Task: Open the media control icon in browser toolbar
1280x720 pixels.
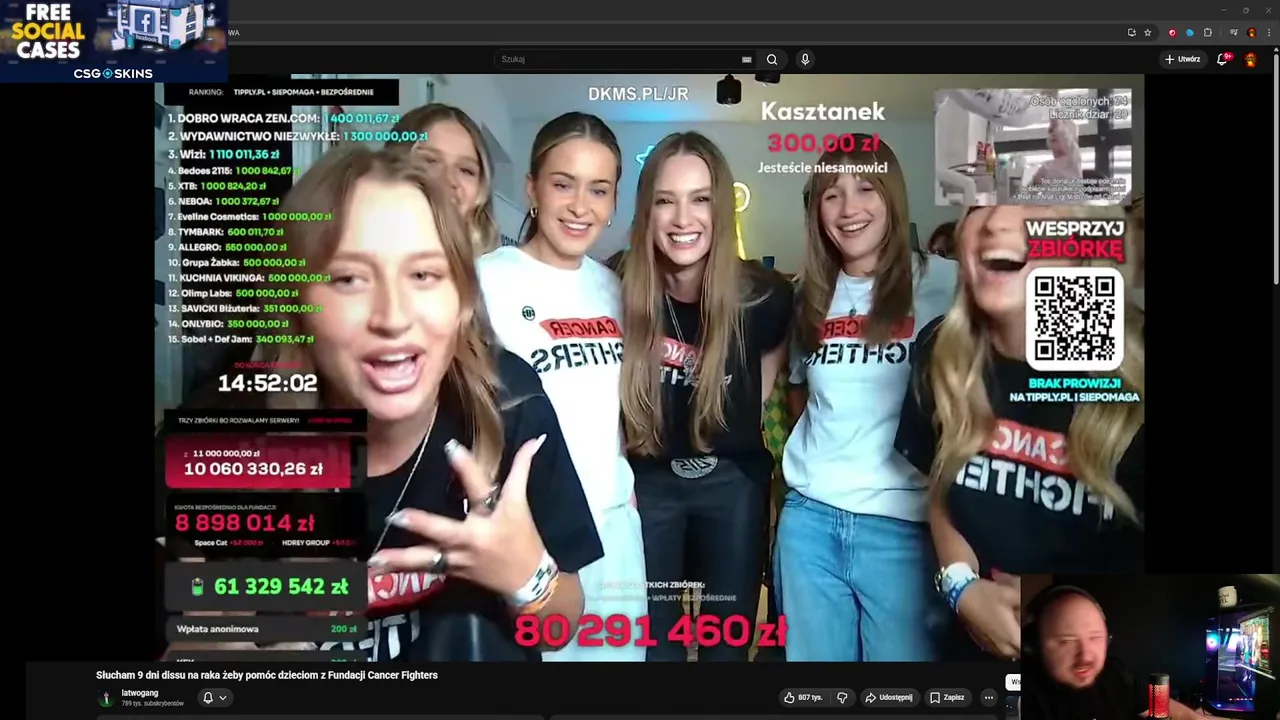Action: pos(1231,32)
